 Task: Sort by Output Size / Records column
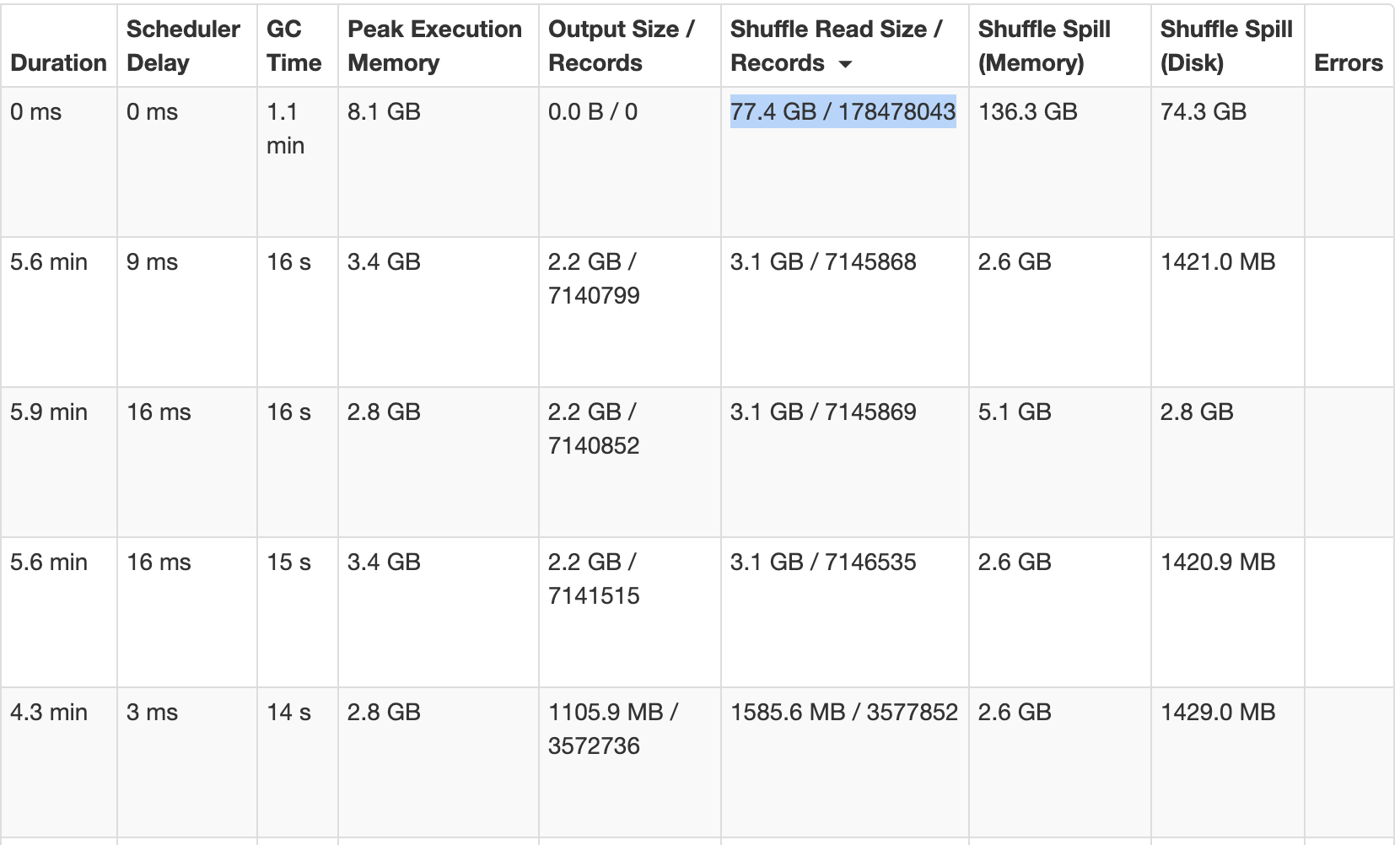click(x=622, y=46)
